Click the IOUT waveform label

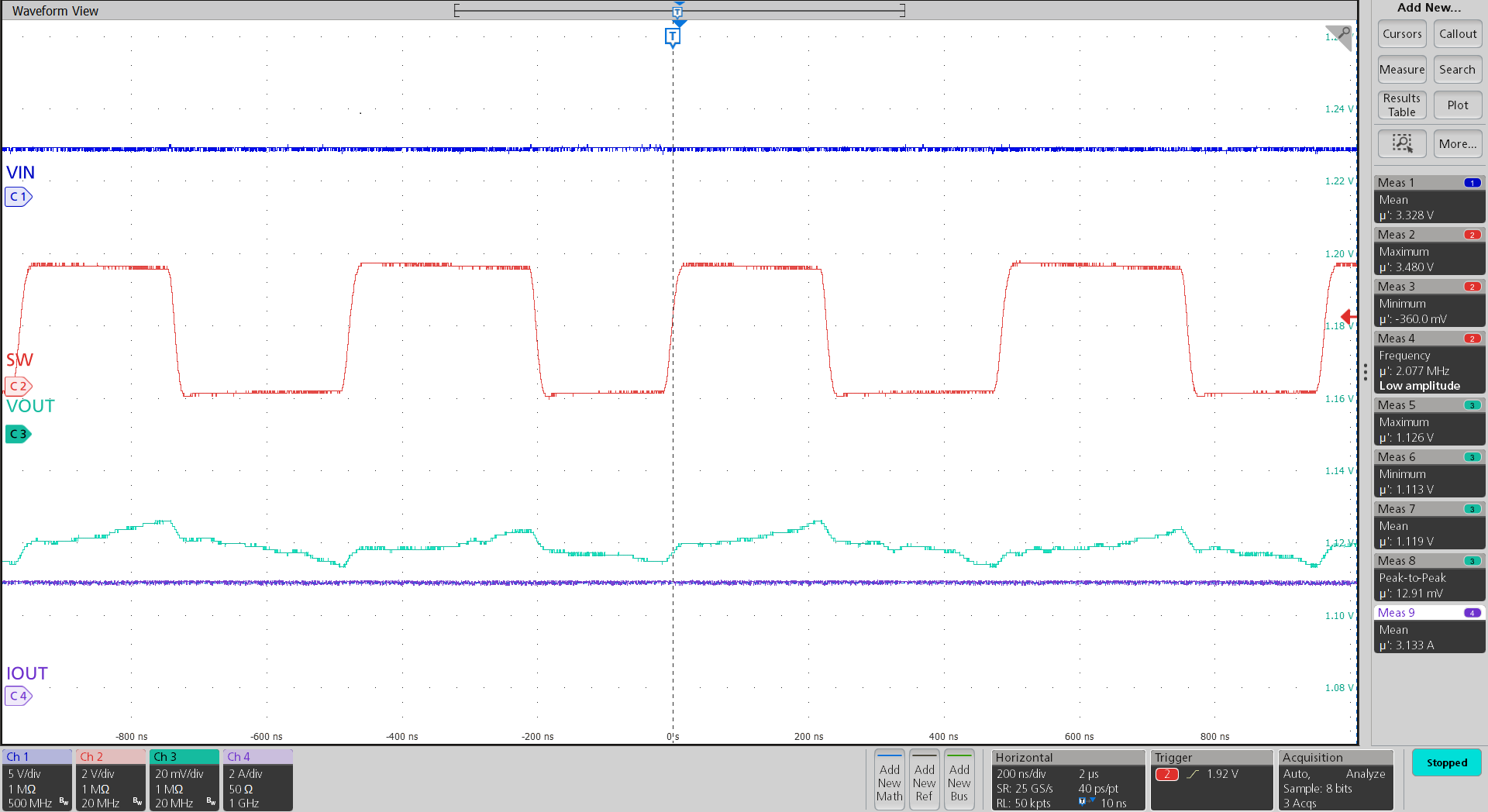pyautogui.click(x=27, y=673)
